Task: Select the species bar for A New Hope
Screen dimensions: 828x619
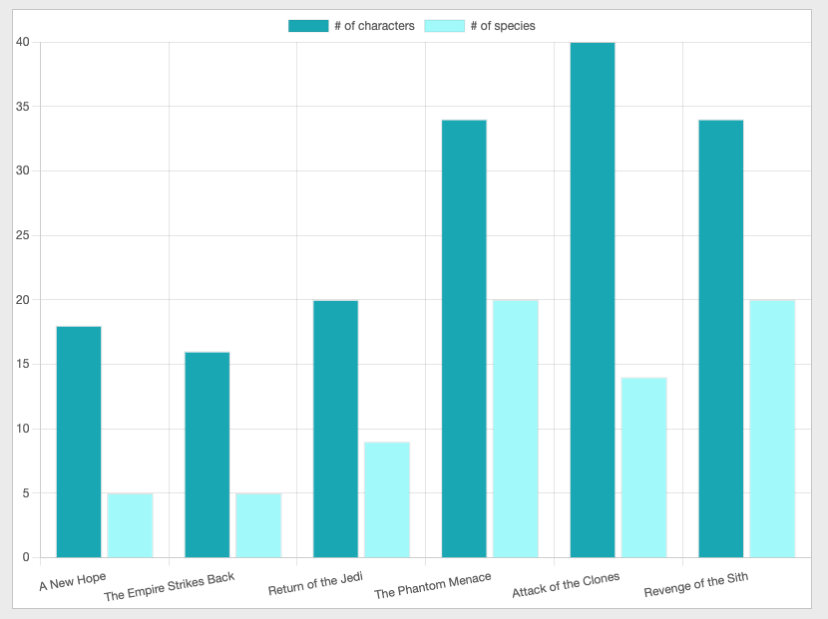Action: 130,525
